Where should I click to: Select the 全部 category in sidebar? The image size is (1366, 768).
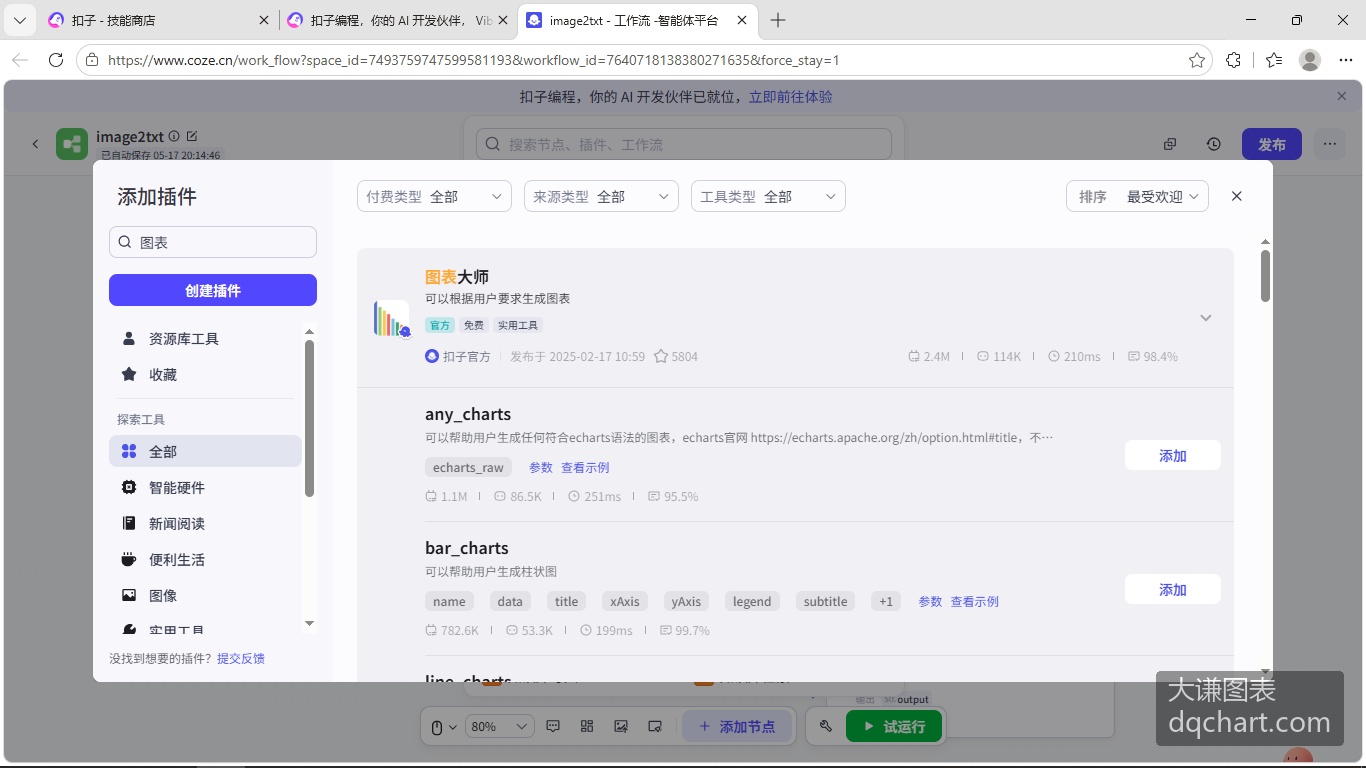(205, 451)
